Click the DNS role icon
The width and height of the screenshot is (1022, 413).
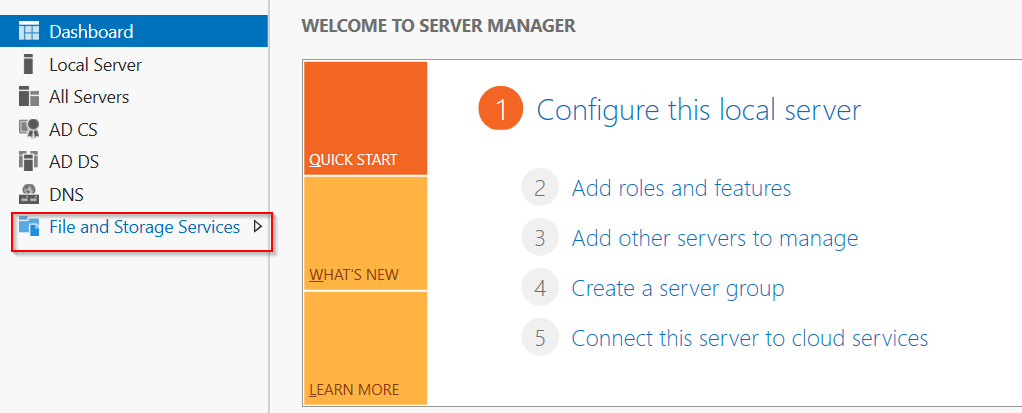(29, 194)
